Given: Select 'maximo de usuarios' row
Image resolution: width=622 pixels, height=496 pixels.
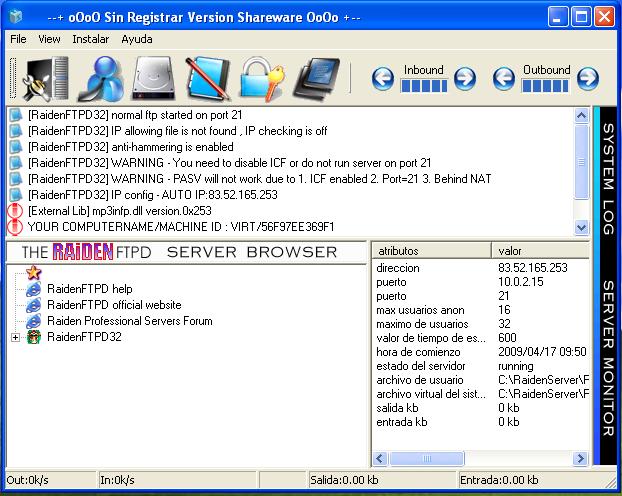Looking at the screenshot, I should click(x=480, y=324).
